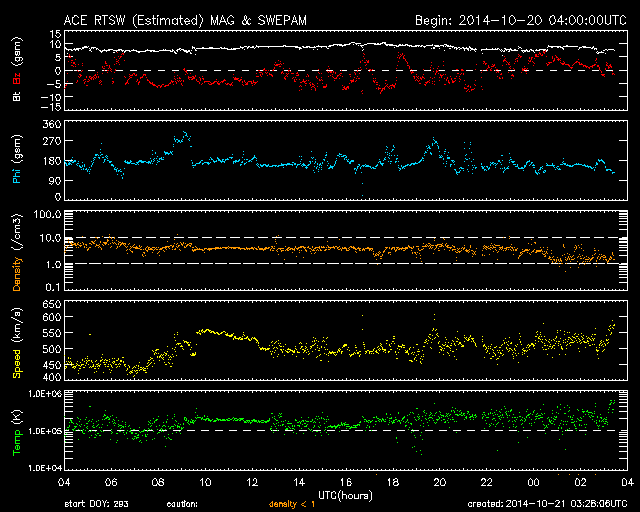Click the '02' hour label on the time axis
The width and height of the screenshot is (640, 512).
pyautogui.click(x=580, y=482)
